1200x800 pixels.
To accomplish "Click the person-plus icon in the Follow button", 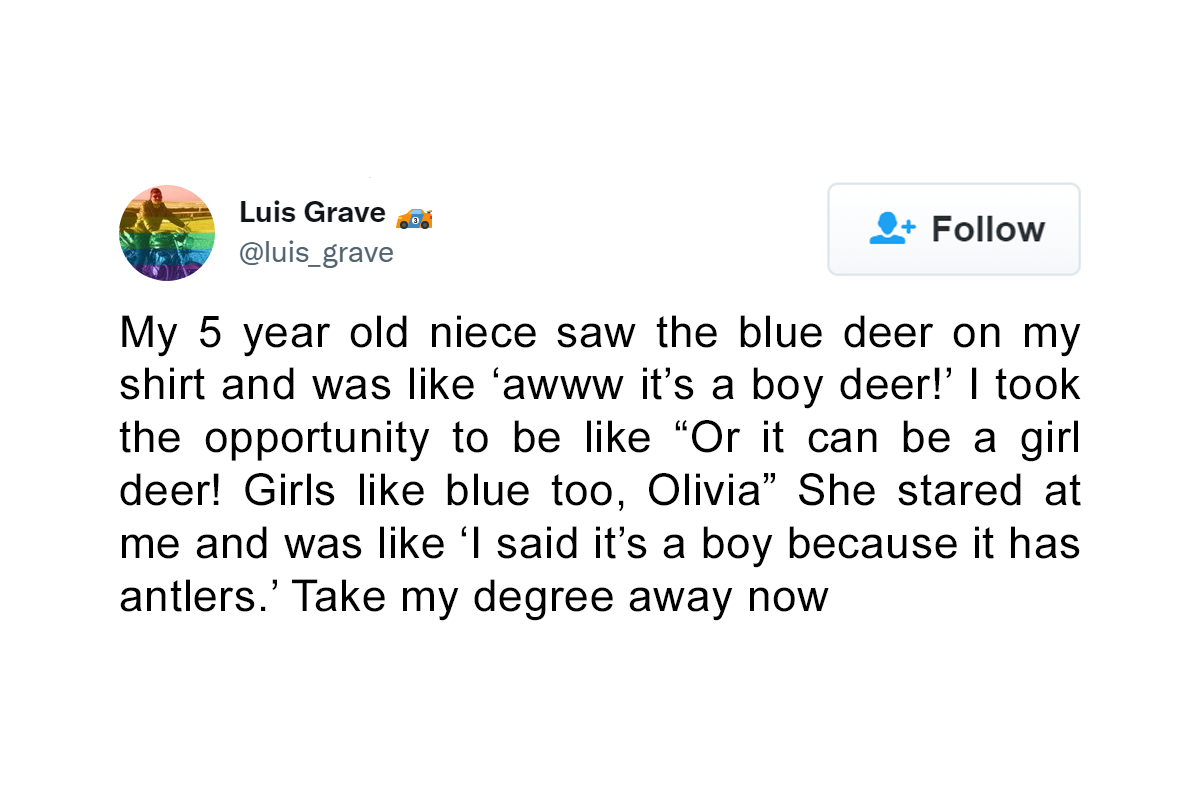I will (x=892, y=228).
